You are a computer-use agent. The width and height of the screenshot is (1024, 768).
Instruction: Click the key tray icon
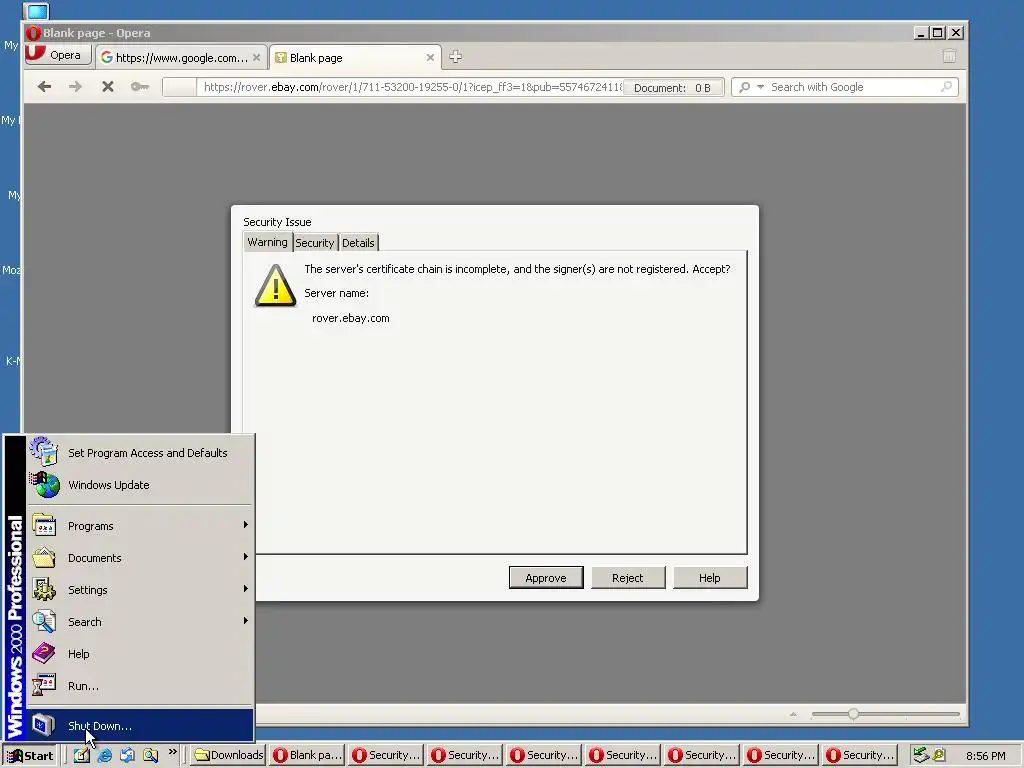[x=938, y=756]
